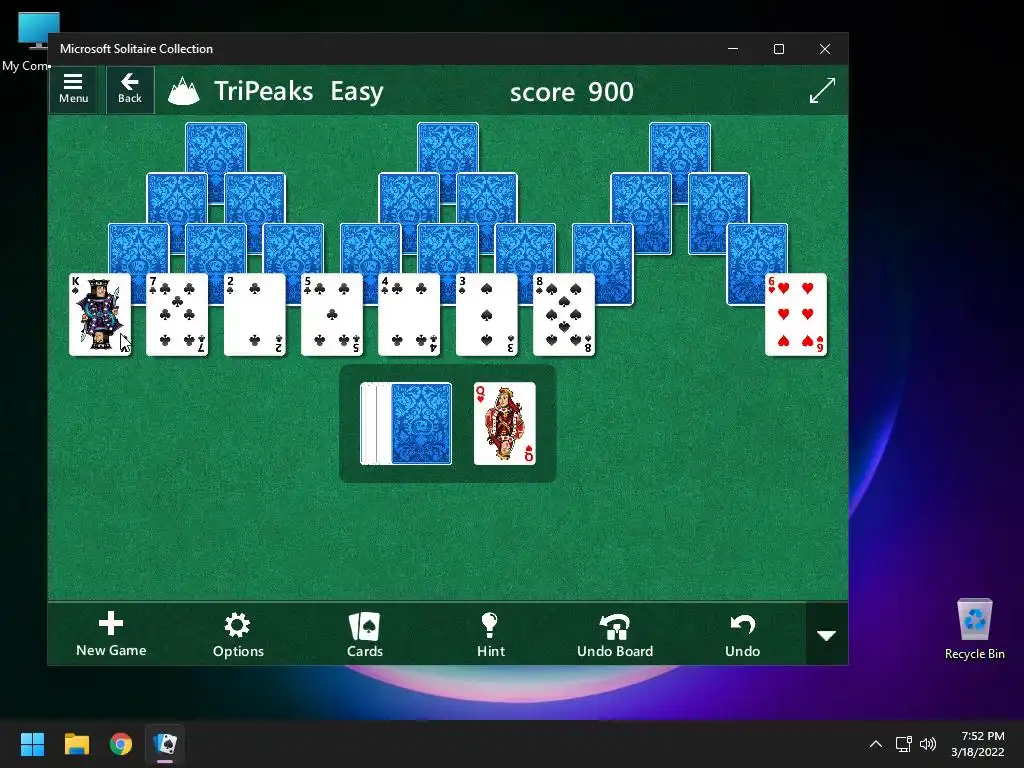Minimize the Solitaire Collection window
The height and width of the screenshot is (768, 1024).
(x=733, y=49)
